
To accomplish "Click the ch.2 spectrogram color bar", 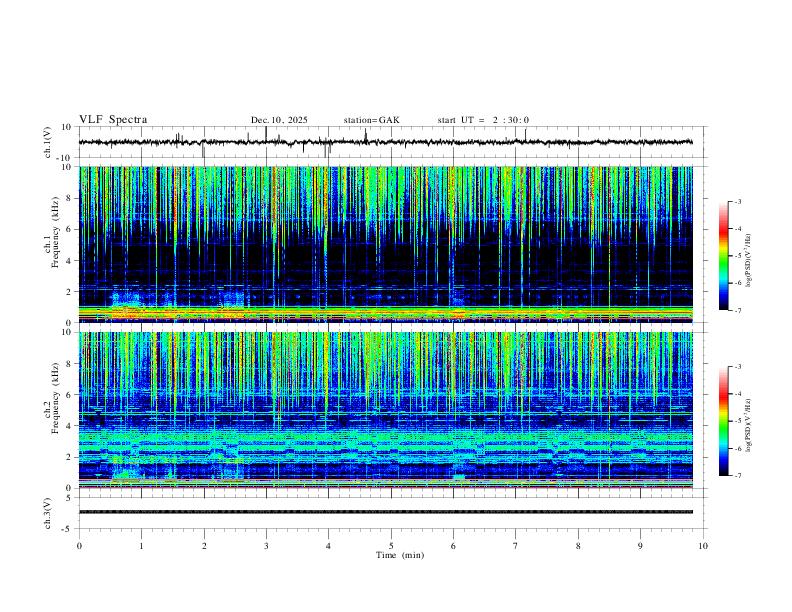I will [724, 421].
